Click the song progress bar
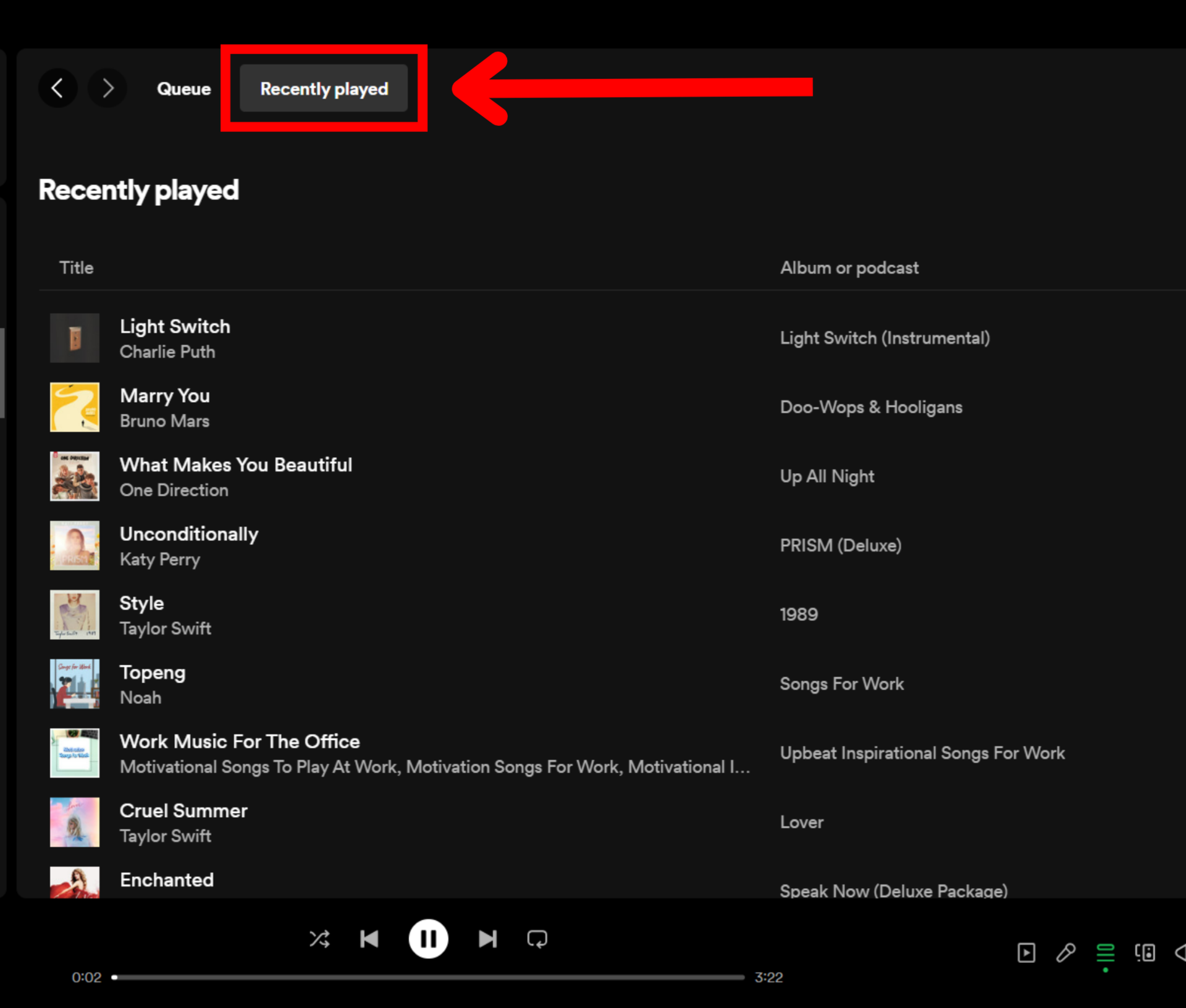Image resolution: width=1186 pixels, height=1008 pixels. 429,977
